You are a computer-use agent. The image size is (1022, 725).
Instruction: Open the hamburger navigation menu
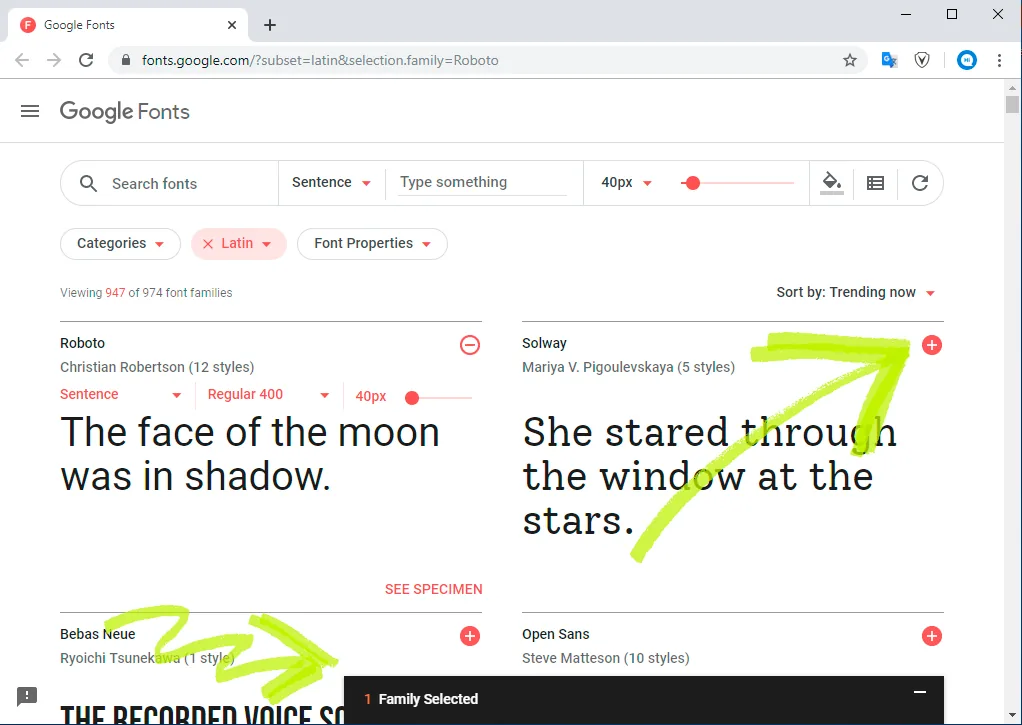pyautogui.click(x=30, y=111)
